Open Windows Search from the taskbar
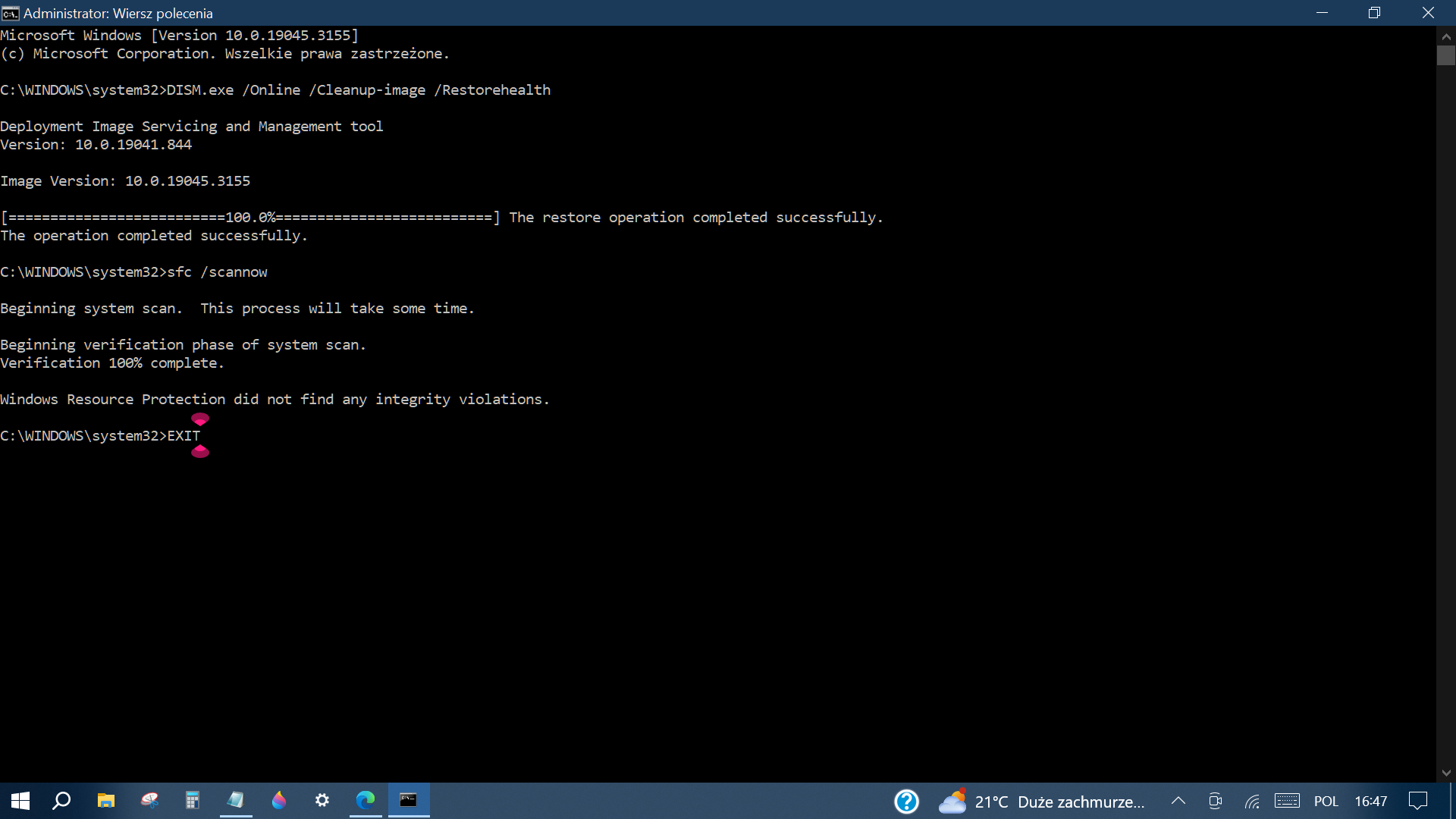Viewport: 1456px width, 819px height. [61, 800]
